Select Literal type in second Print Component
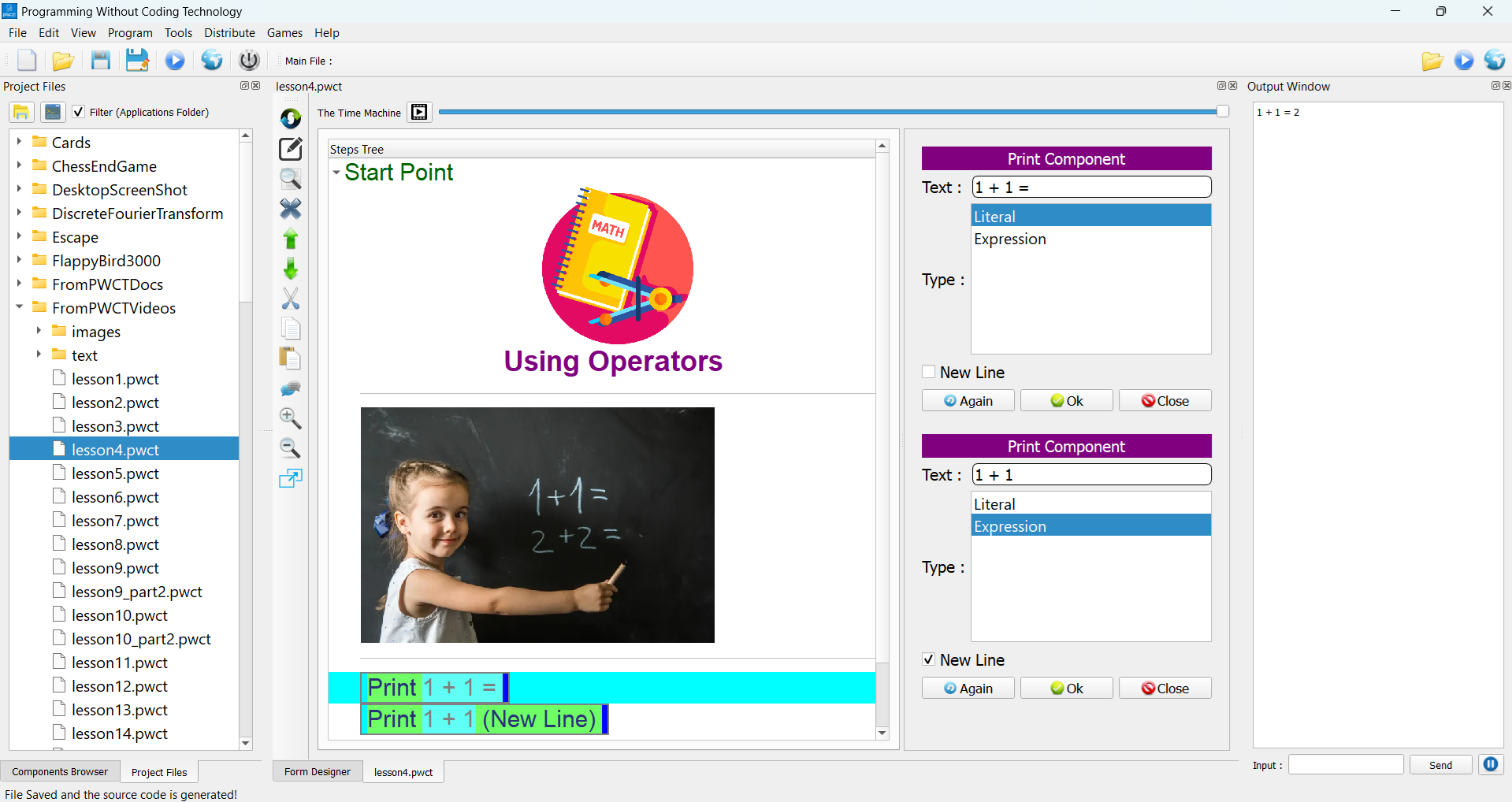Screen dimensions: 1512x802 coord(1090,504)
